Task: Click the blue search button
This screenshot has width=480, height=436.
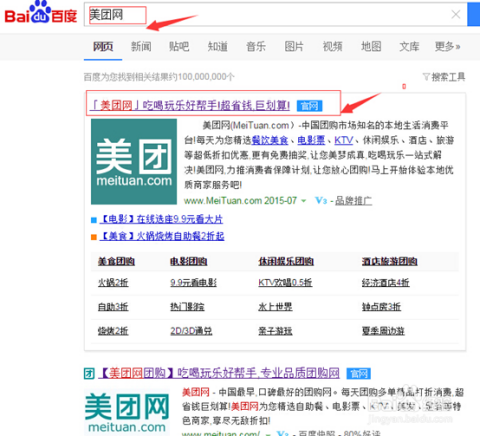Action: (474, 14)
